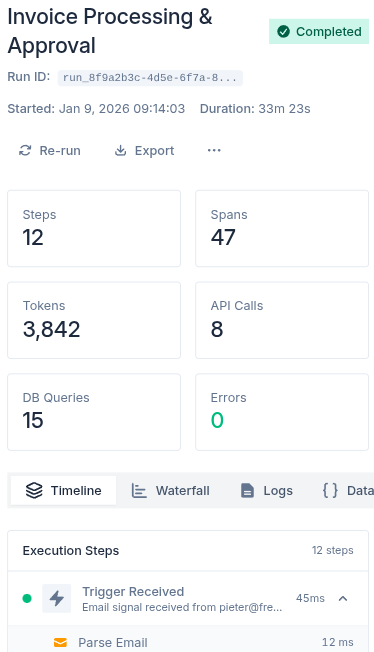Image resolution: width=374 pixels, height=652 pixels.
Task: Click the 'Started: Jan 9, 2026 09:14:03' text
Action: [96, 109]
